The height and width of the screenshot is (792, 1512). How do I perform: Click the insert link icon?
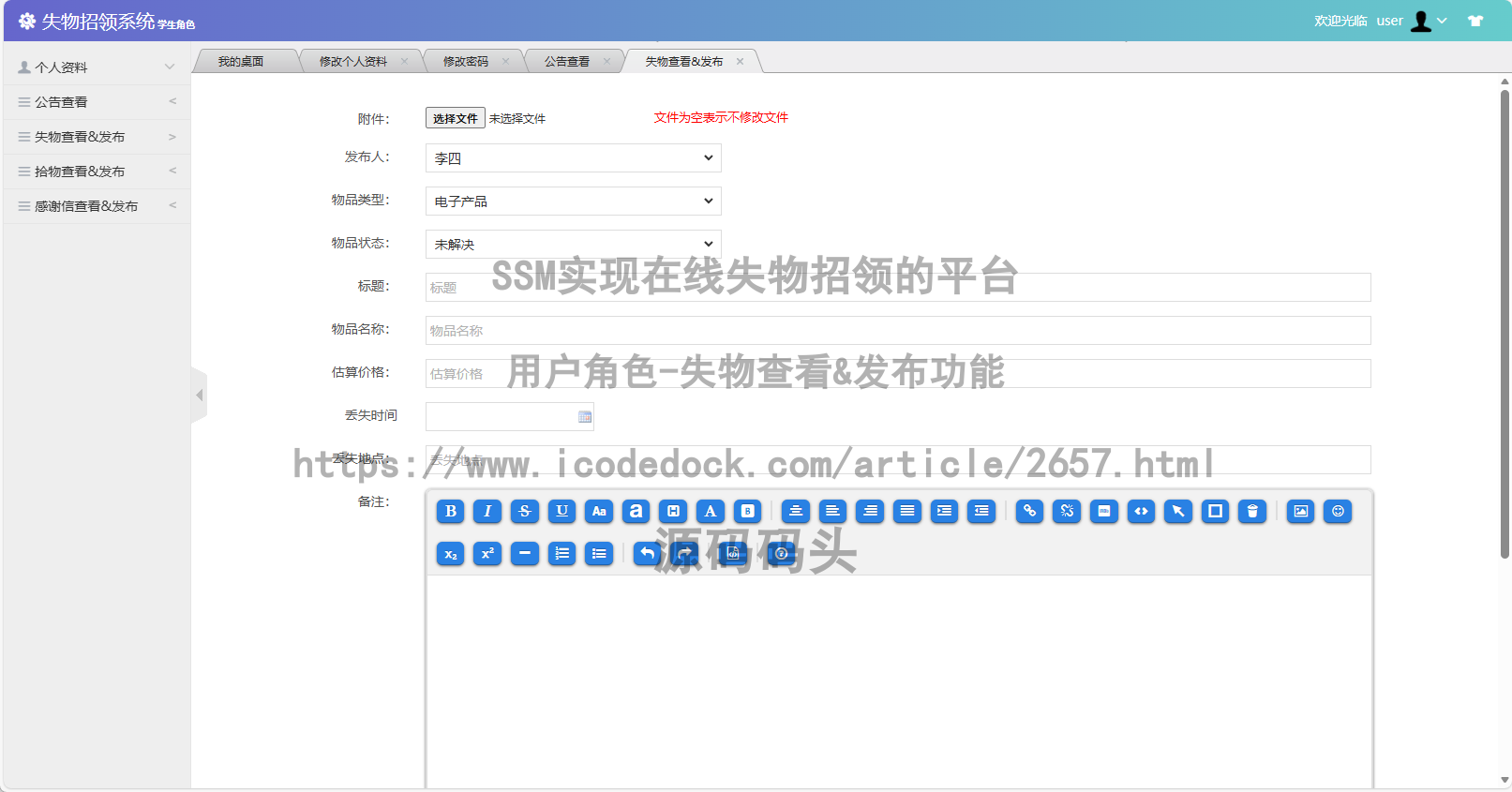pyautogui.click(x=1029, y=511)
